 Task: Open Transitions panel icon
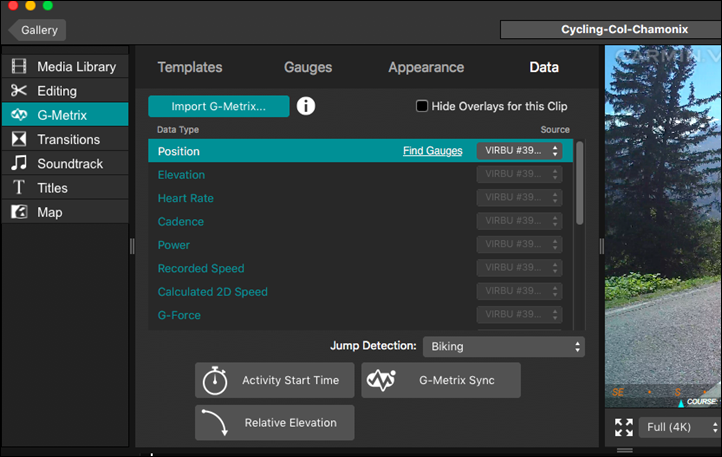[18, 139]
